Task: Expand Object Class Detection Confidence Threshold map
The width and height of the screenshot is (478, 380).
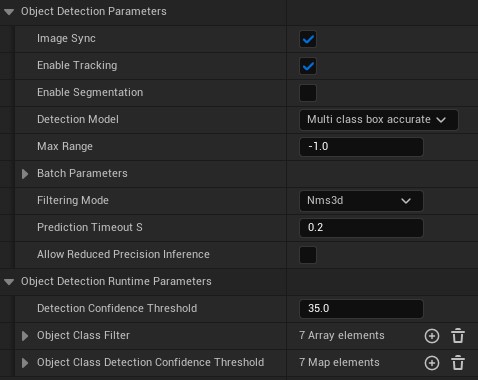Action: pos(25,363)
